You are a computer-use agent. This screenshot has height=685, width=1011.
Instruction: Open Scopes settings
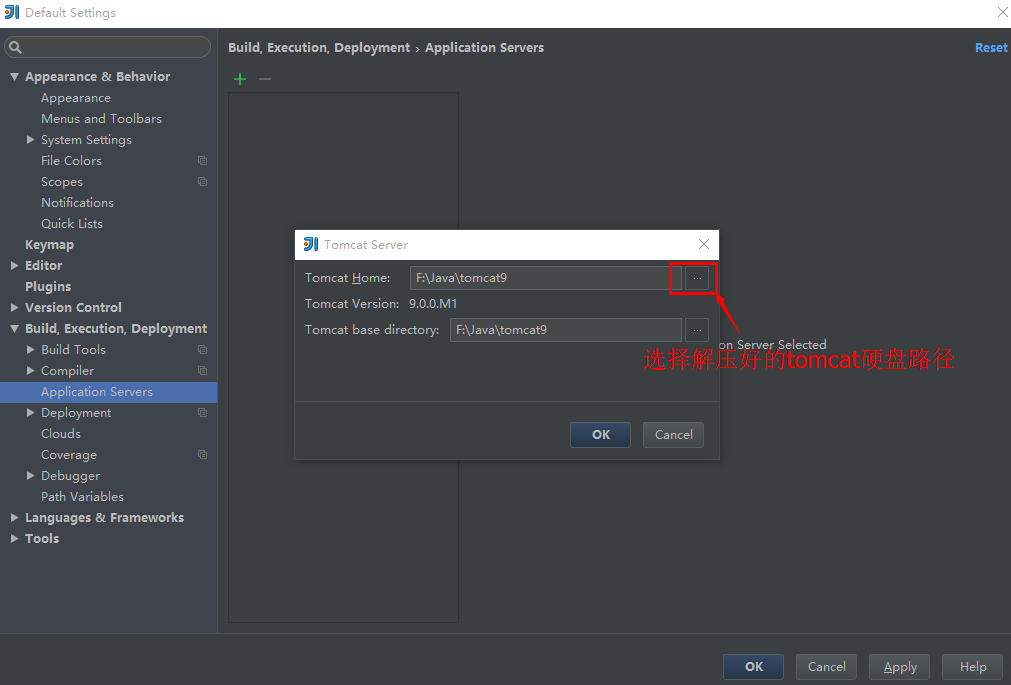tap(62, 182)
